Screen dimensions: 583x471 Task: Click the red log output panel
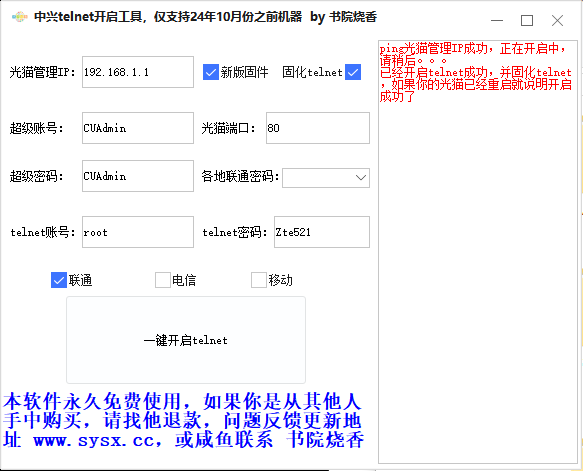click(x=478, y=252)
